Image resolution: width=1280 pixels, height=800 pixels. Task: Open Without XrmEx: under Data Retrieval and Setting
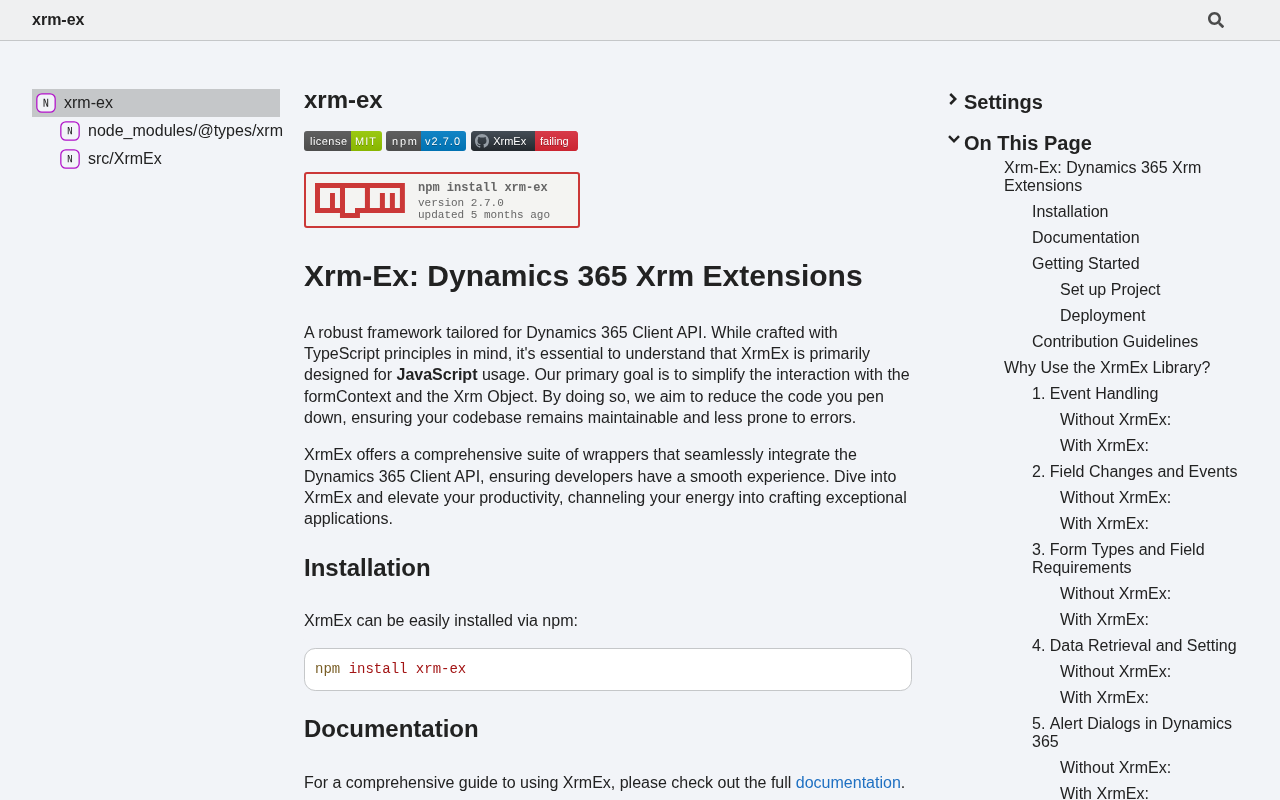coord(1115,672)
